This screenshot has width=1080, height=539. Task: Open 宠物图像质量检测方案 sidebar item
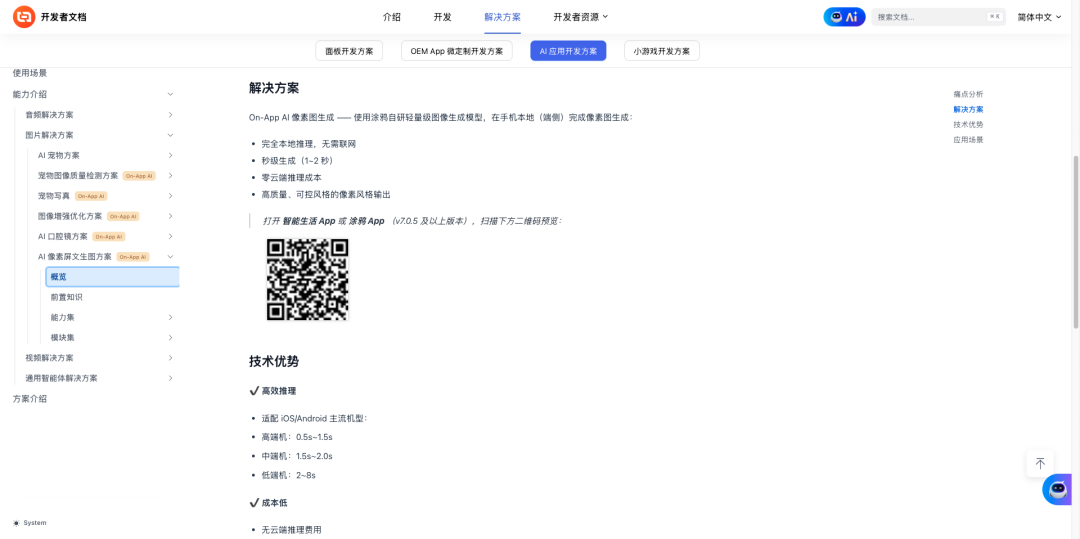[x=78, y=176]
